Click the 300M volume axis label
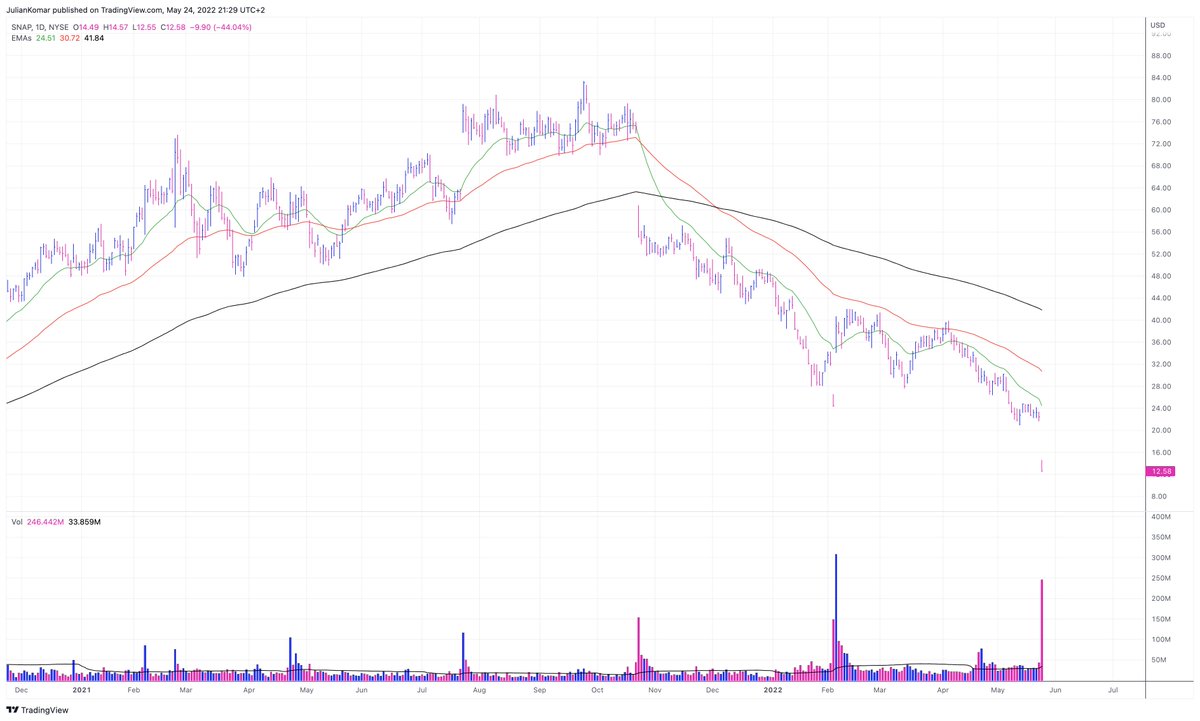The image size is (1200, 721). tap(1160, 557)
